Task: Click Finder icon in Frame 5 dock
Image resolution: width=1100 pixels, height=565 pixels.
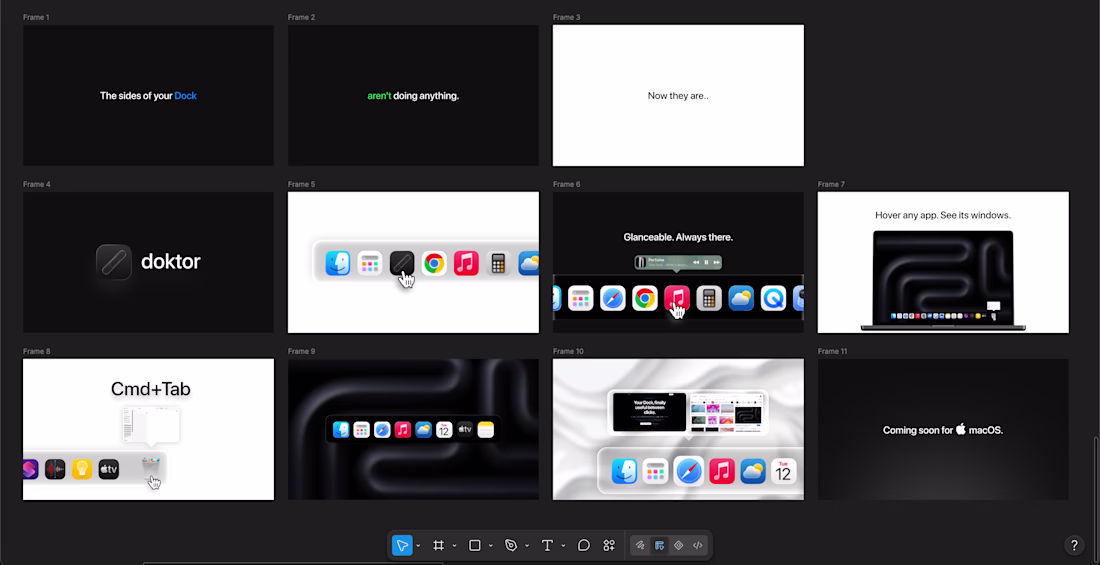Action: click(x=338, y=263)
